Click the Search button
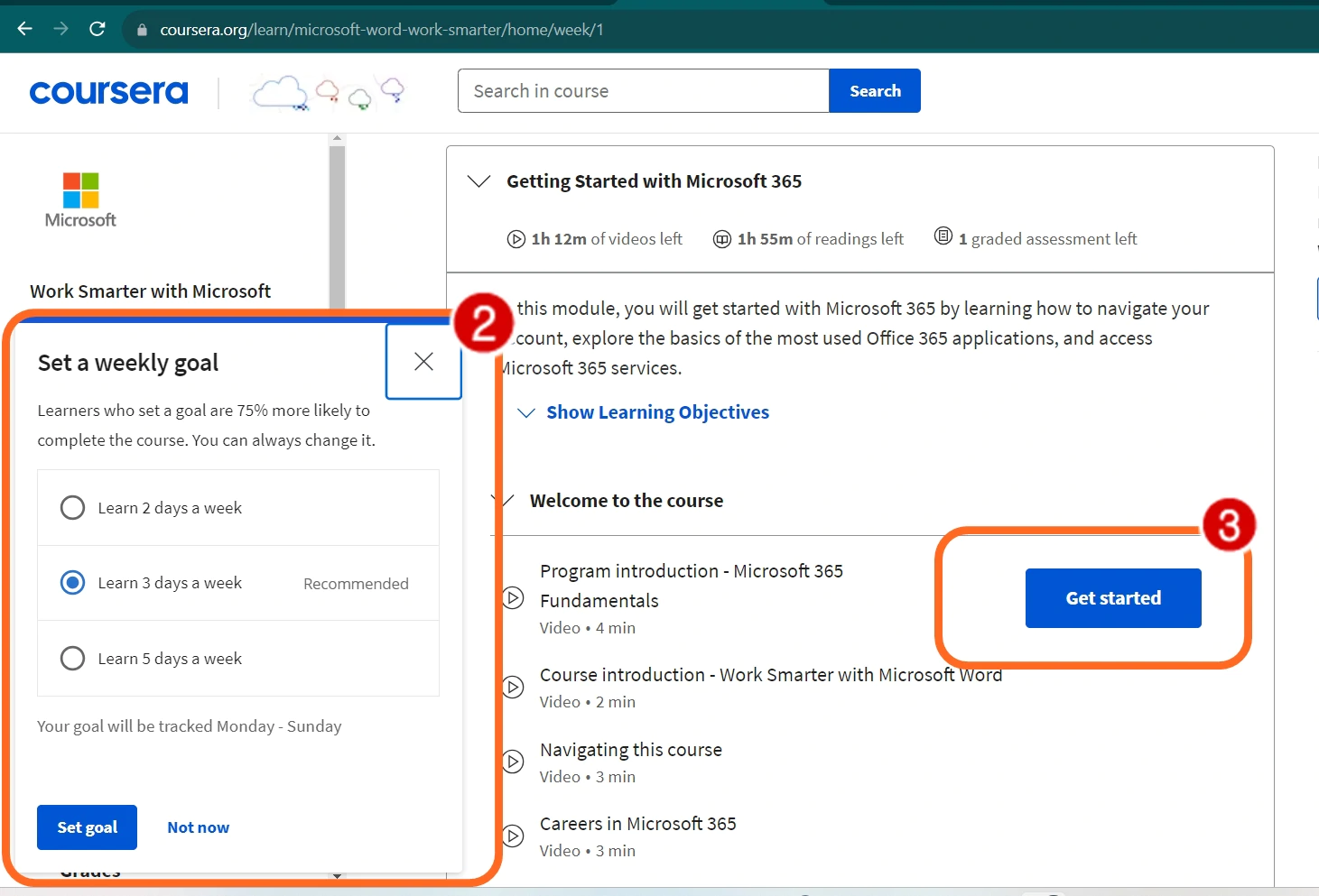 [x=875, y=91]
